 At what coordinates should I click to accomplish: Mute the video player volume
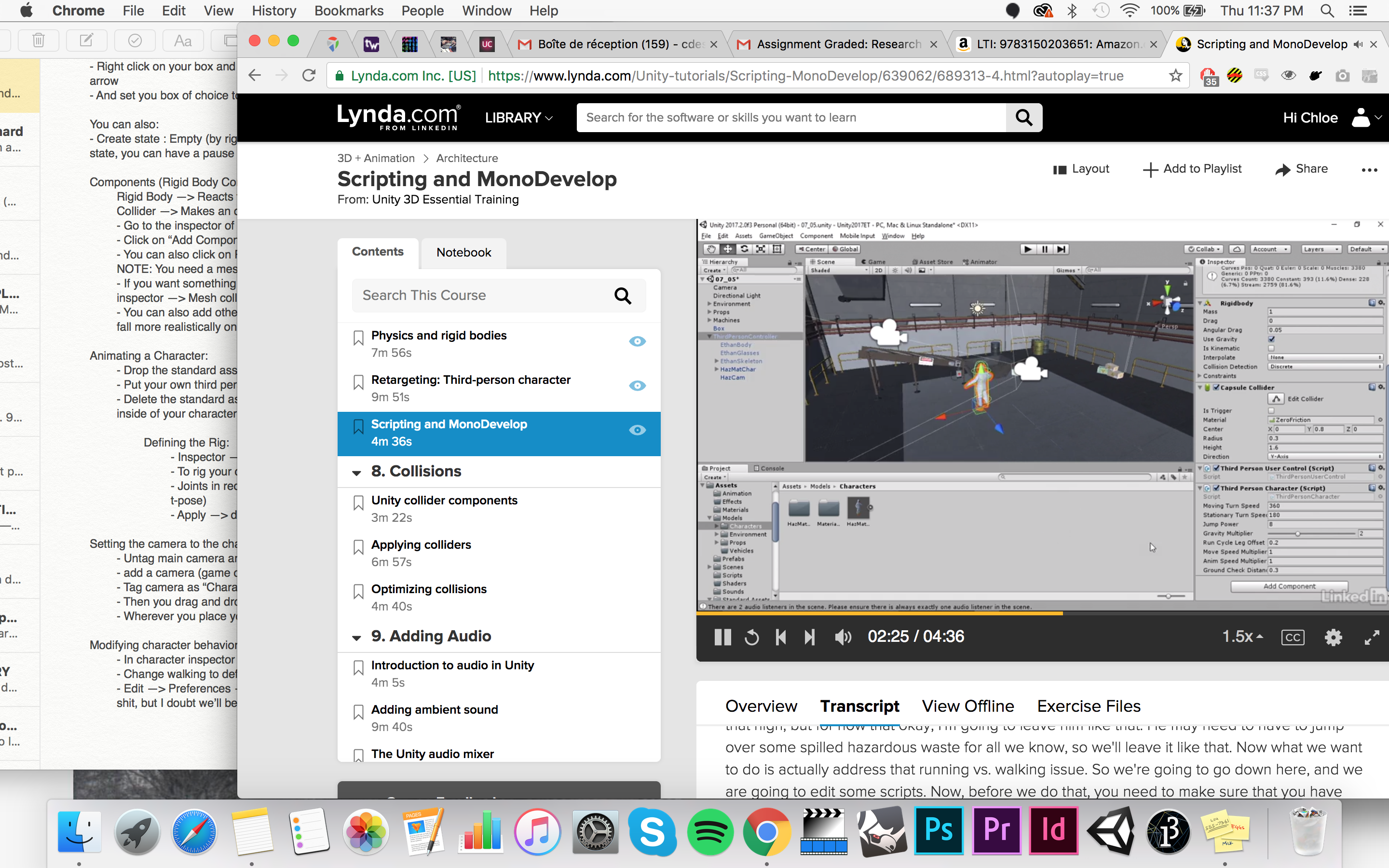pos(843,637)
